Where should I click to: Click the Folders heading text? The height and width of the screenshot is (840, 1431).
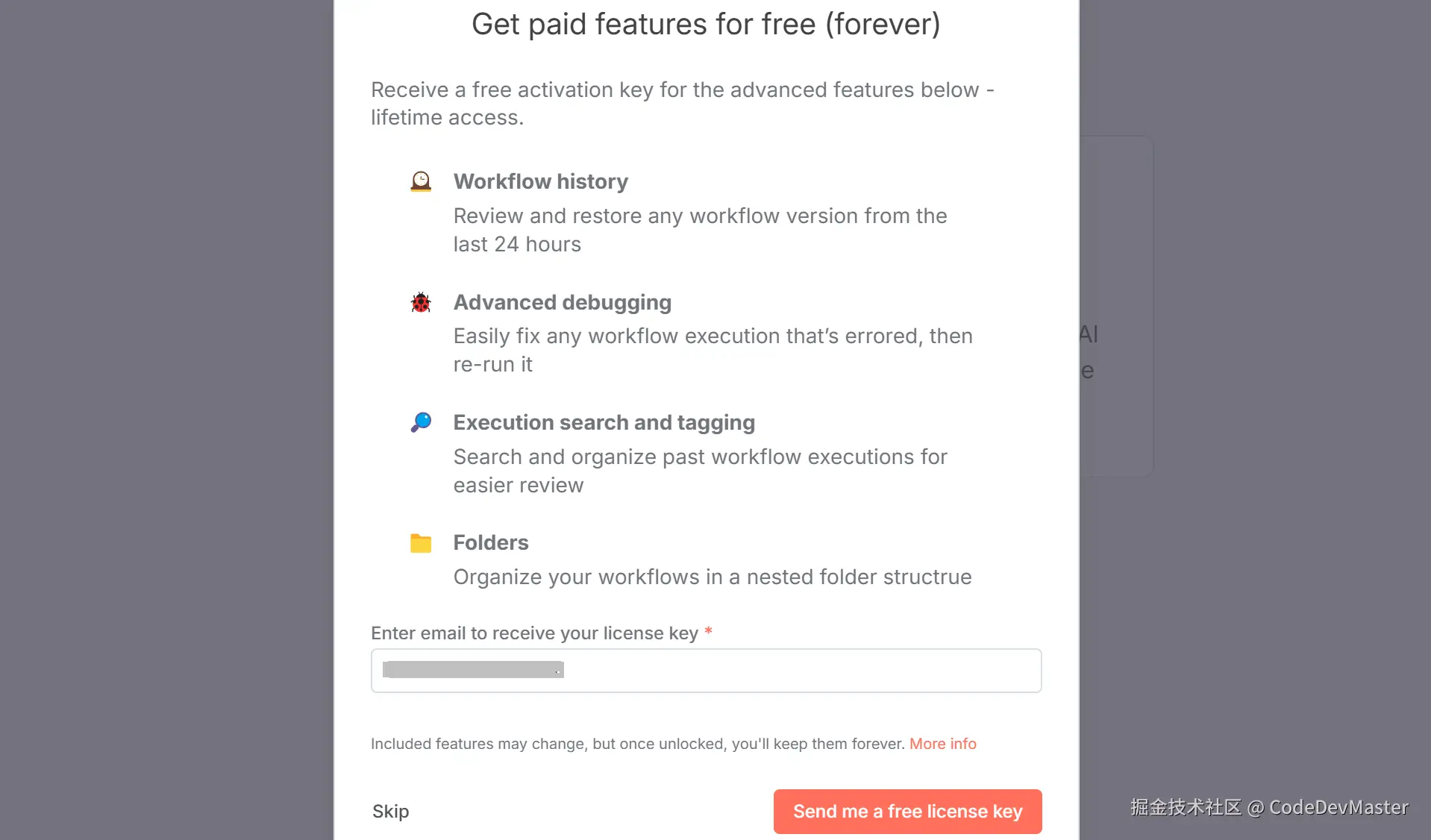[x=490, y=542]
